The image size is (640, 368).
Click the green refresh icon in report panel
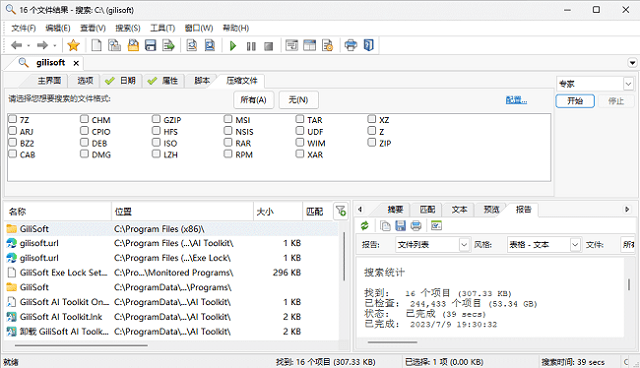[364, 225]
